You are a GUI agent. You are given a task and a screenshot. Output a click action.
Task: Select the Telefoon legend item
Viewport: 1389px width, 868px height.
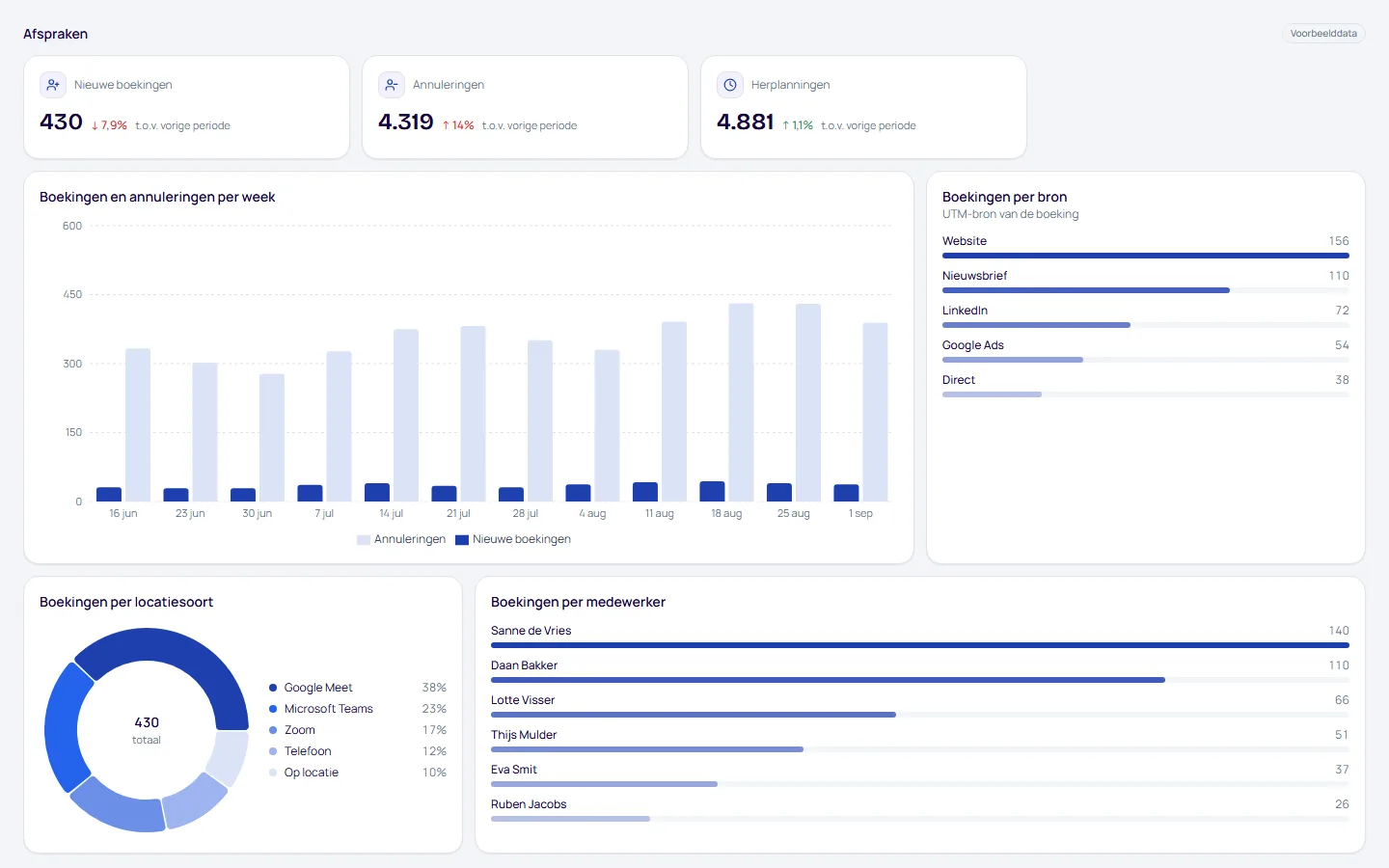pyautogui.click(x=358, y=751)
